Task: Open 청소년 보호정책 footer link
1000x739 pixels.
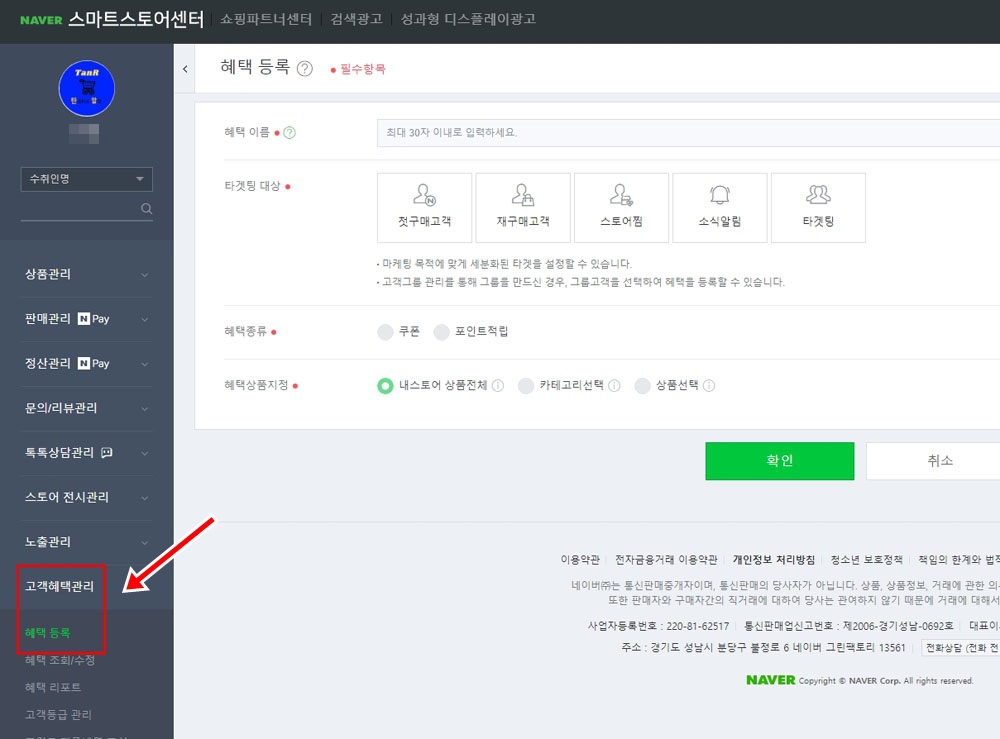Action: point(866,559)
